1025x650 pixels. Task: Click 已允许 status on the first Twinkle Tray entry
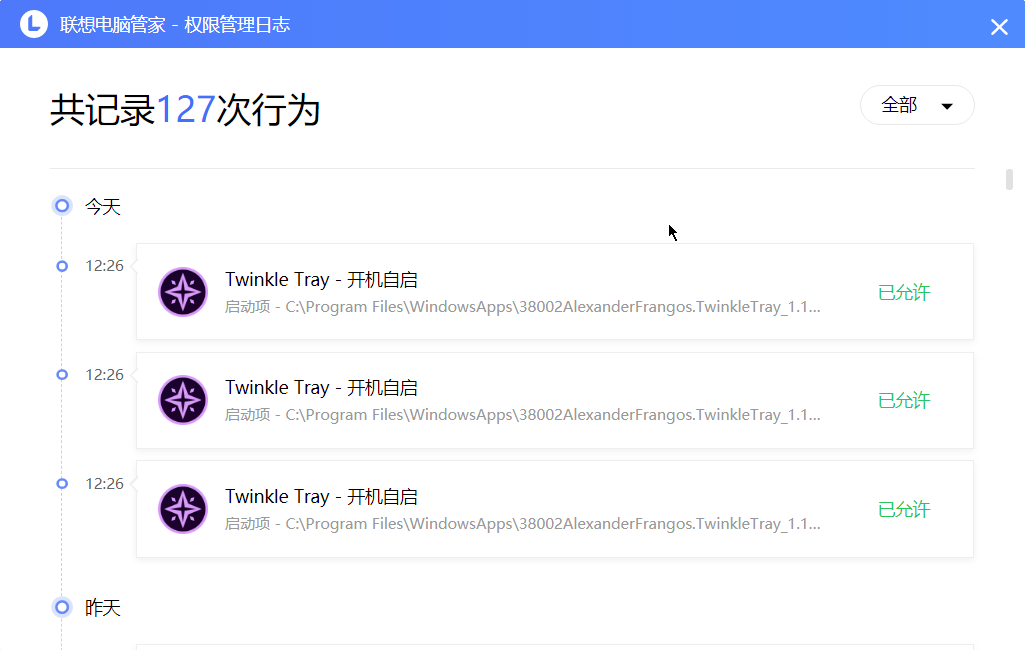pyautogui.click(x=904, y=292)
